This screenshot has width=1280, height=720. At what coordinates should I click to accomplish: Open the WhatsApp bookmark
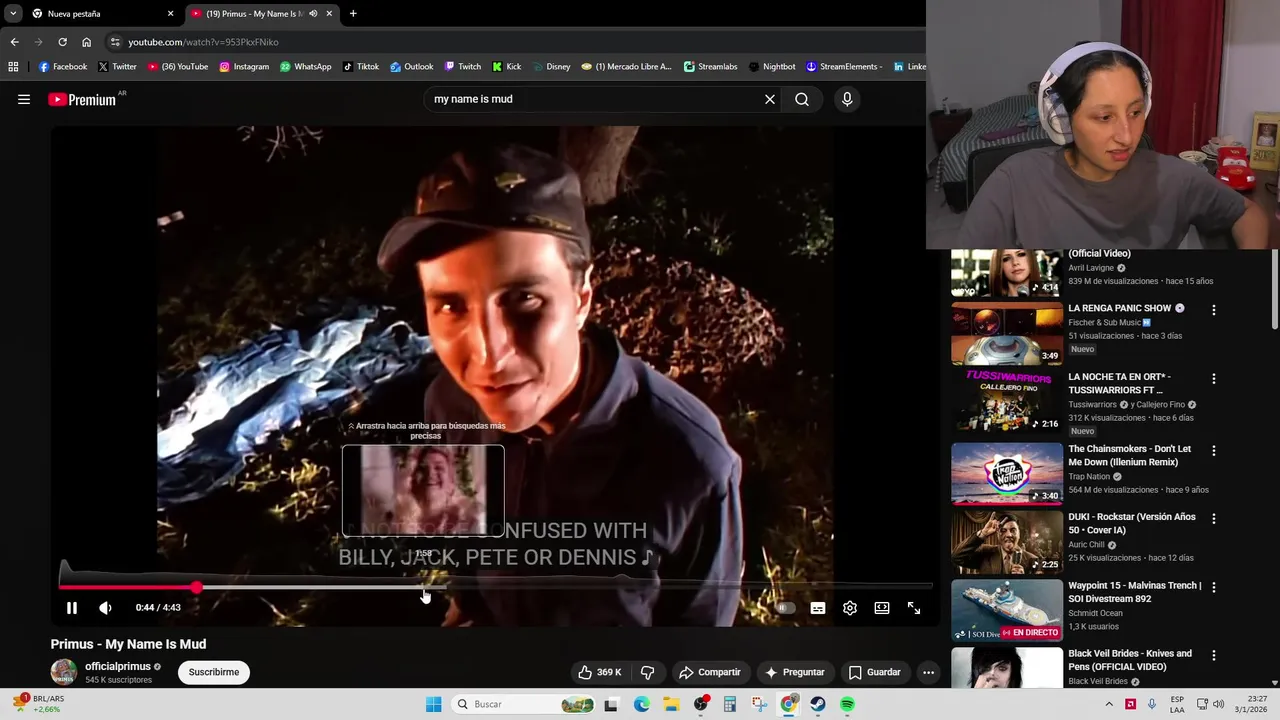(x=305, y=67)
